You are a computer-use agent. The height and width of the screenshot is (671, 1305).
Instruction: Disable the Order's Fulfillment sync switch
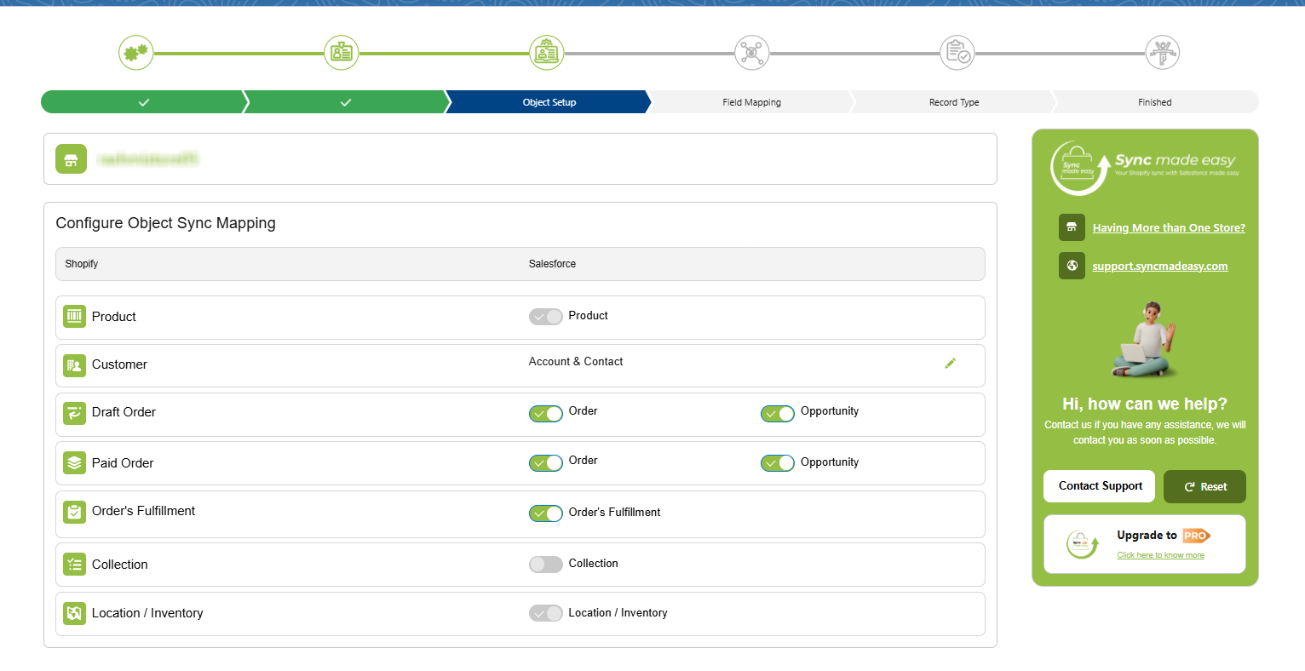[x=546, y=513]
